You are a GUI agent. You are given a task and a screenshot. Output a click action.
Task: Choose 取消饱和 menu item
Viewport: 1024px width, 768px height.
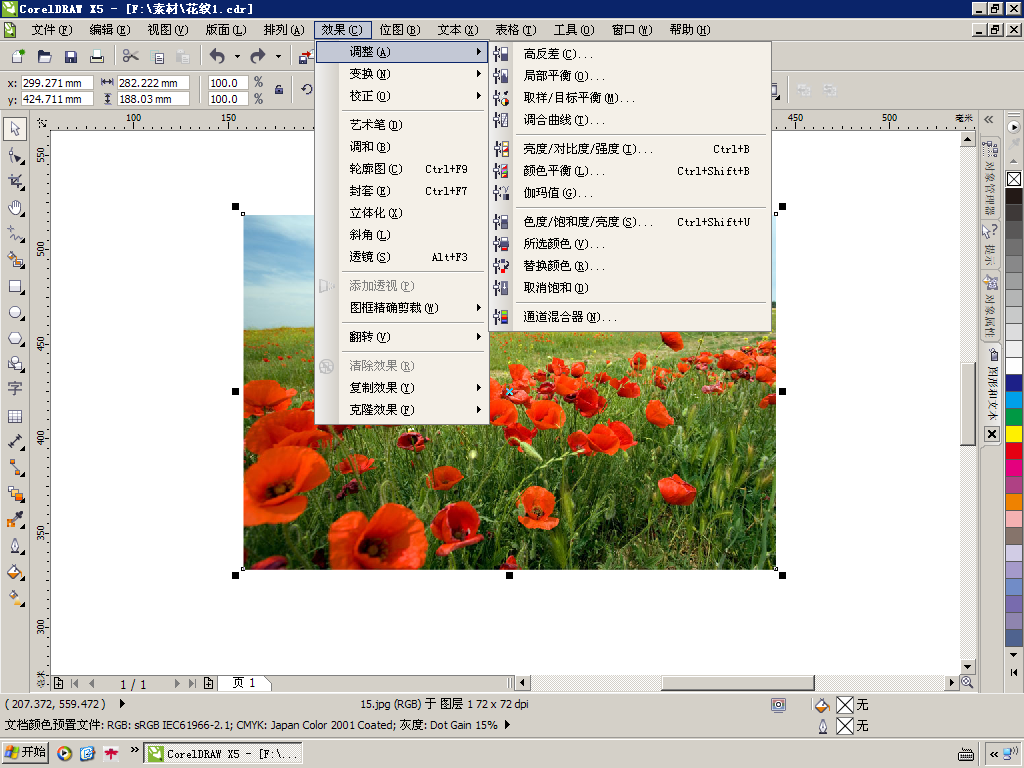pos(631,288)
